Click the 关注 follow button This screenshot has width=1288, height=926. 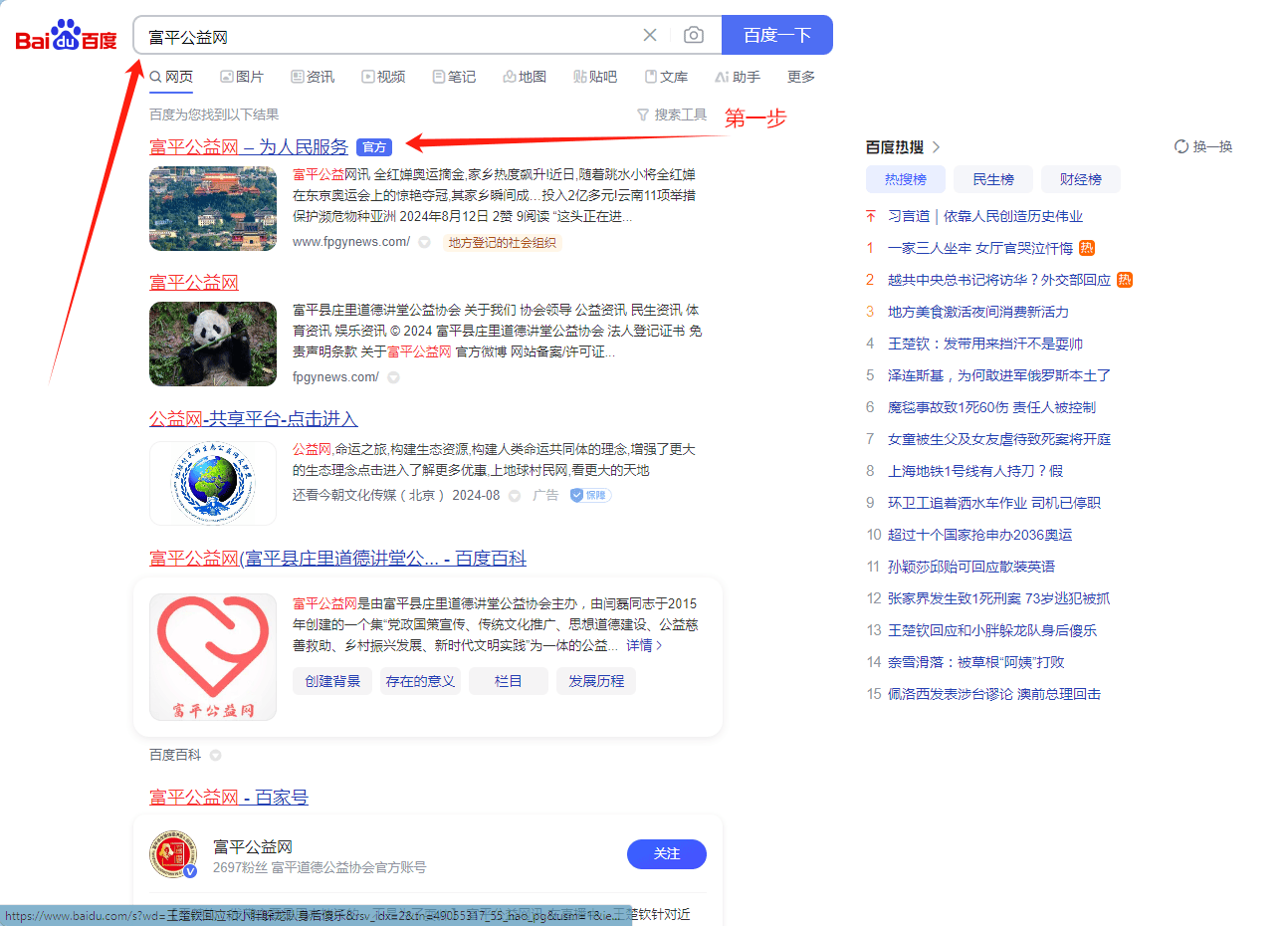pyautogui.click(x=667, y=854)
